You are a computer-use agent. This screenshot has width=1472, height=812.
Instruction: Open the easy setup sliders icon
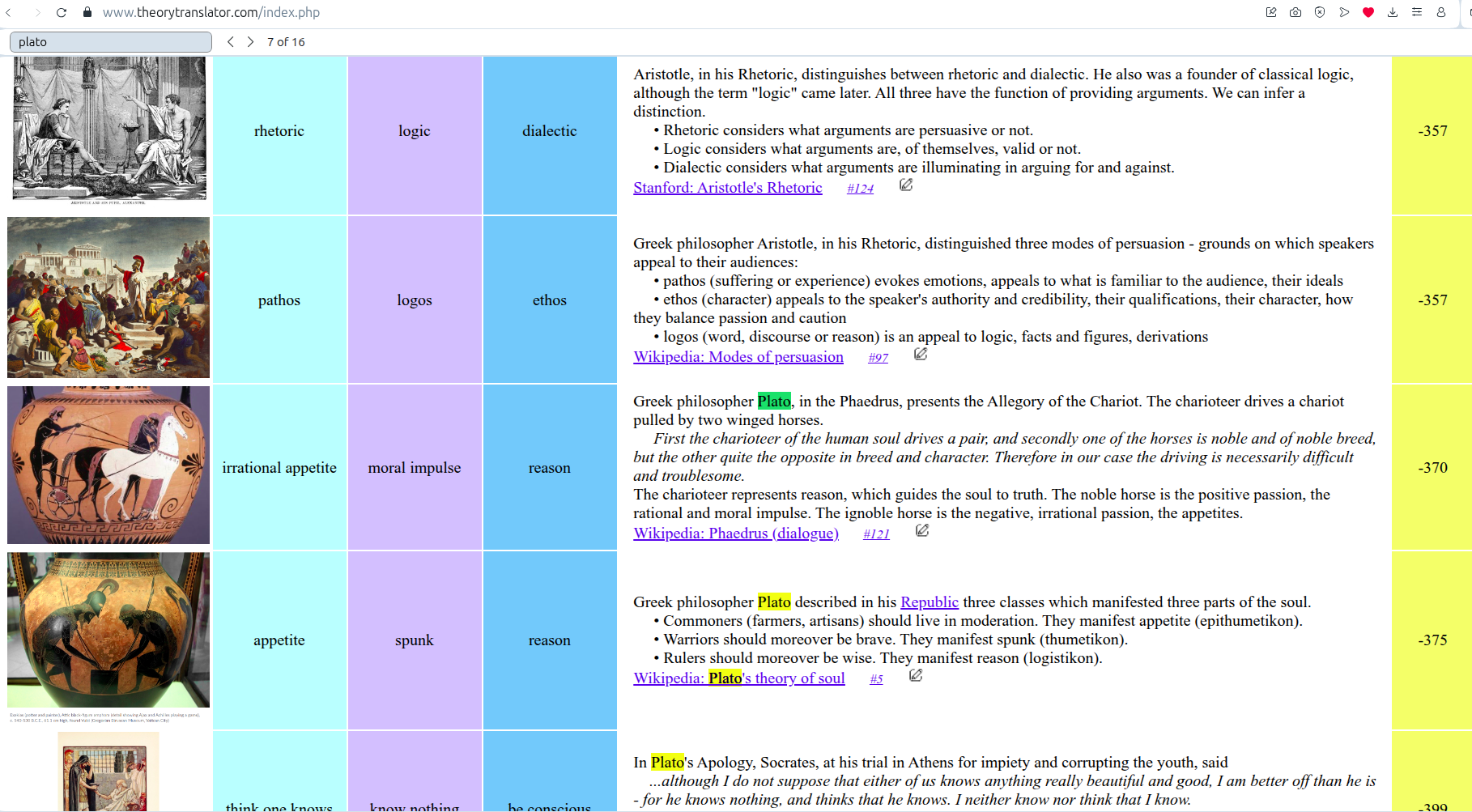point(1417,12)
